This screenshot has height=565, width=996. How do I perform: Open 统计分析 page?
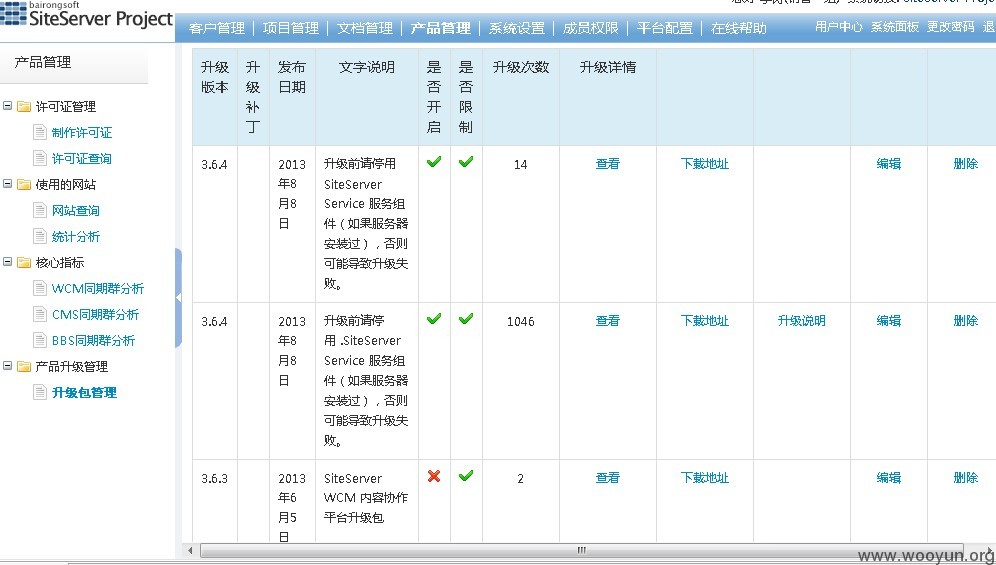click(x=76, y=236)
